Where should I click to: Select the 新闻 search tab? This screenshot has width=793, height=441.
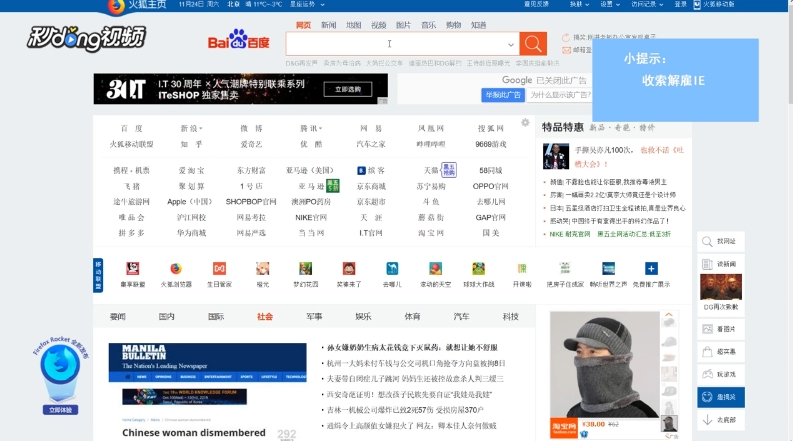pyautogui.click(x=328, y=25)
